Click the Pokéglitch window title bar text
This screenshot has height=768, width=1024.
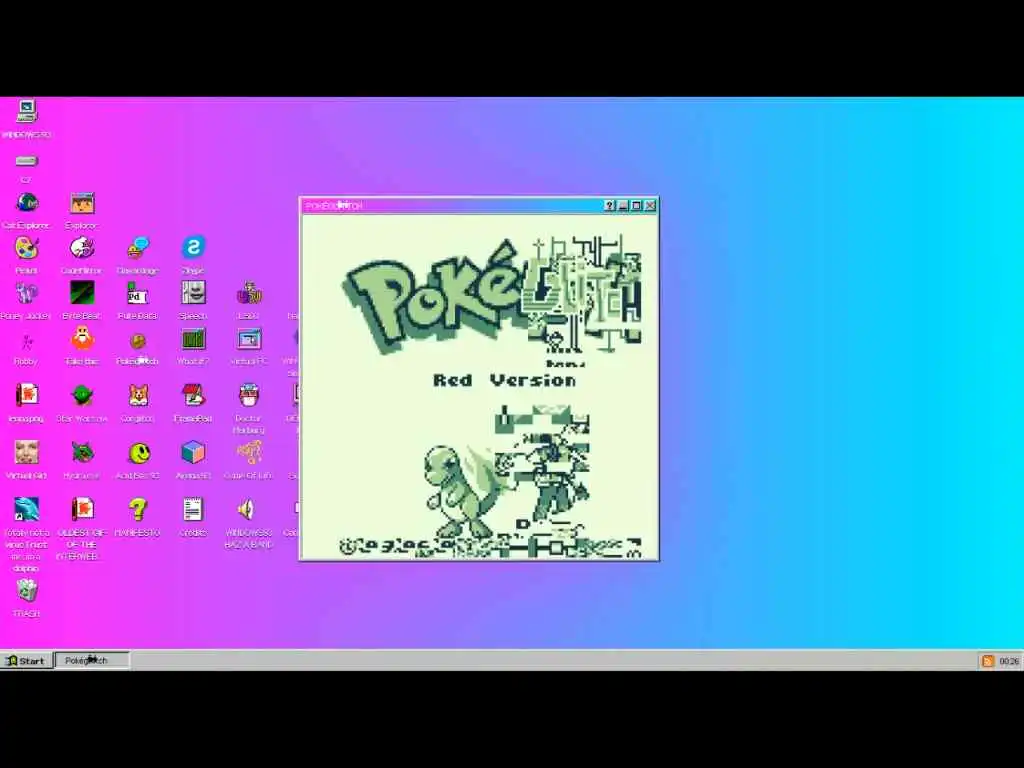tap(334, 206)
